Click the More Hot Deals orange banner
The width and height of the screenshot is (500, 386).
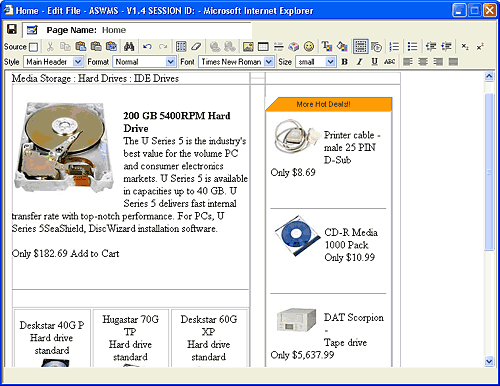[x=329, y=104]
